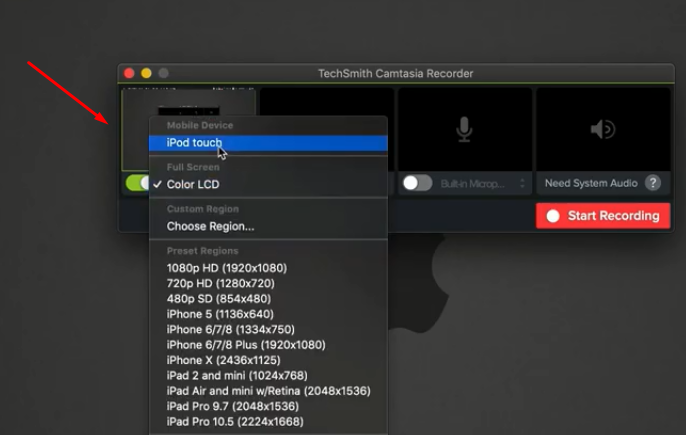Viewport: 686px width, 435px height.
Task: Toggle the microphone audio switch
Action: click(417, 183)
